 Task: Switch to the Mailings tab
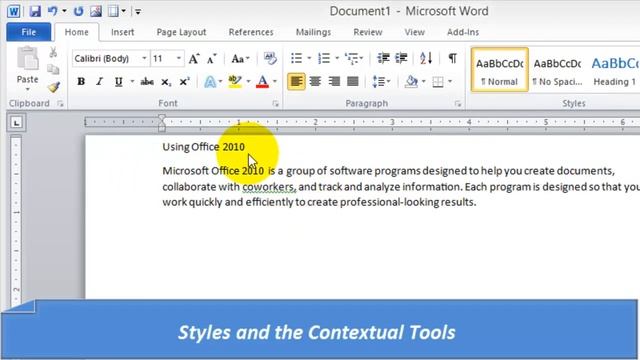tap(313, 32)
